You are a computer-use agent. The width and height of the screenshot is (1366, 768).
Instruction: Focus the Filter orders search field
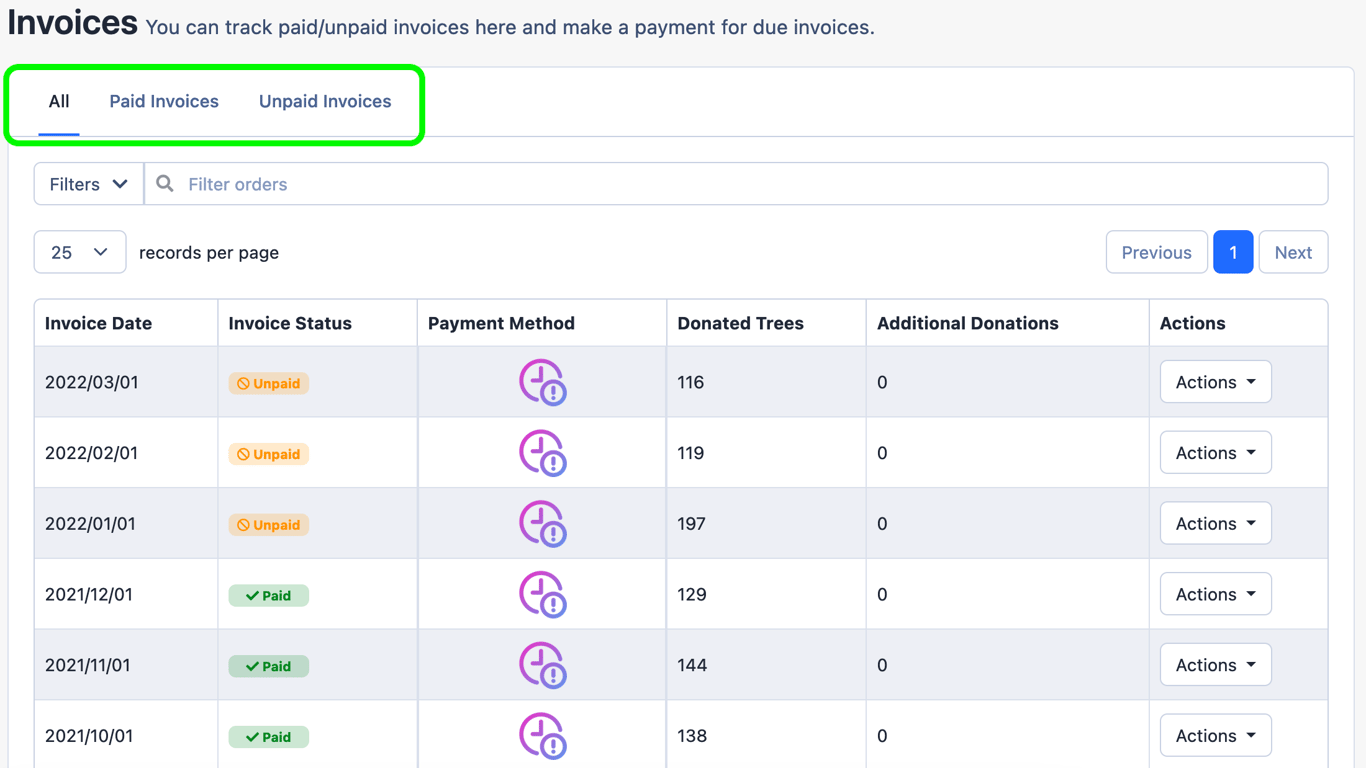point(736,184)
